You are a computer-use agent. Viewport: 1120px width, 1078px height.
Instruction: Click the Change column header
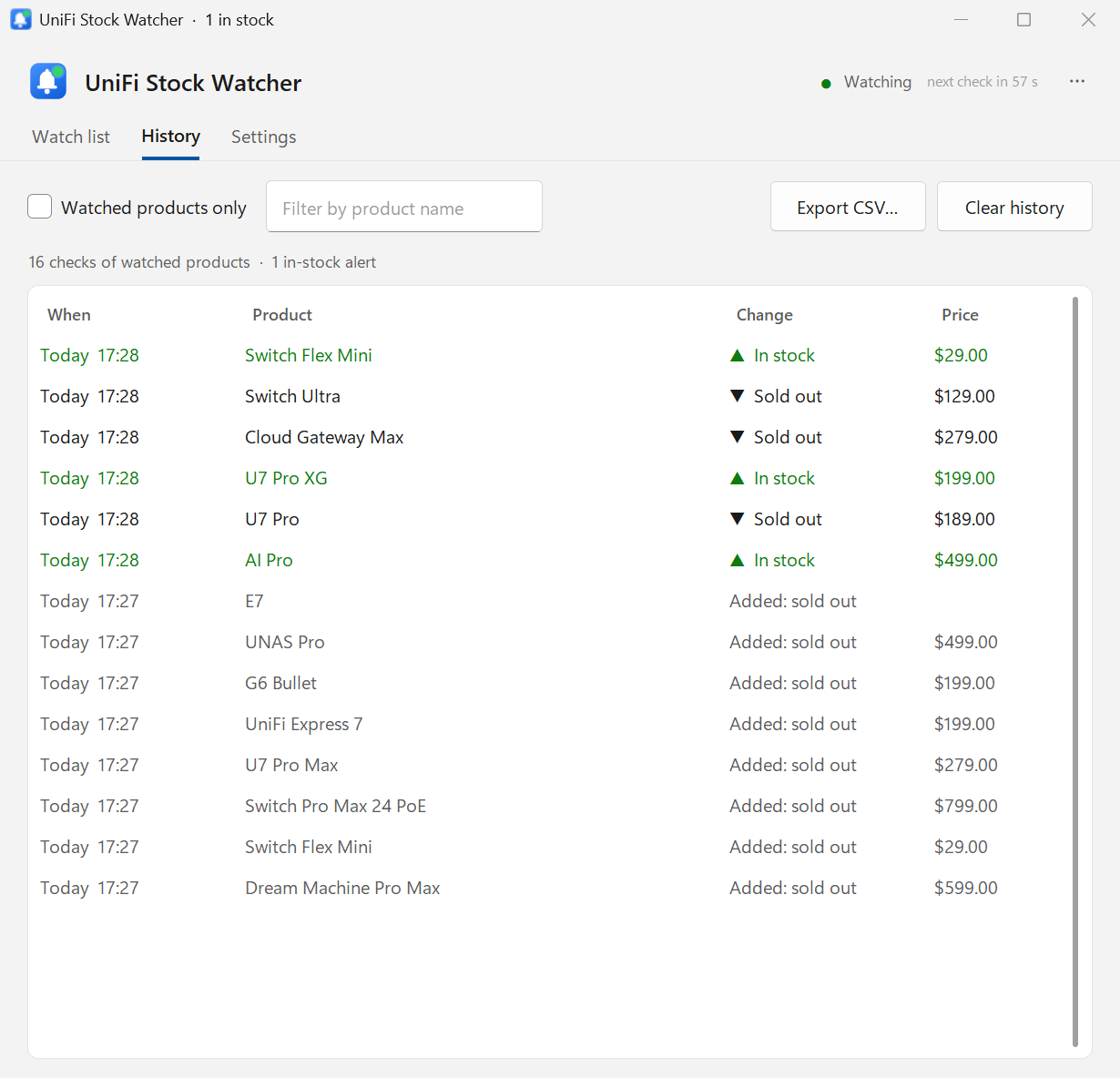point(765,314)
